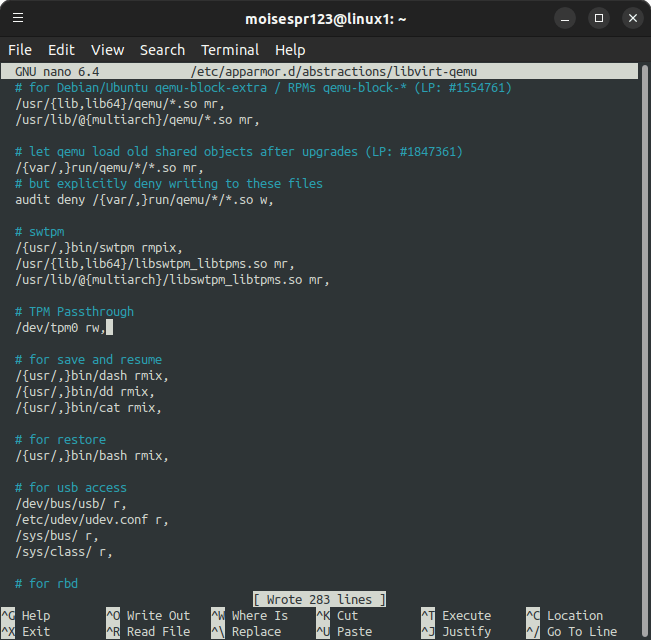
Task: Open the Terminal menu
Action: [x=230, y=50]
